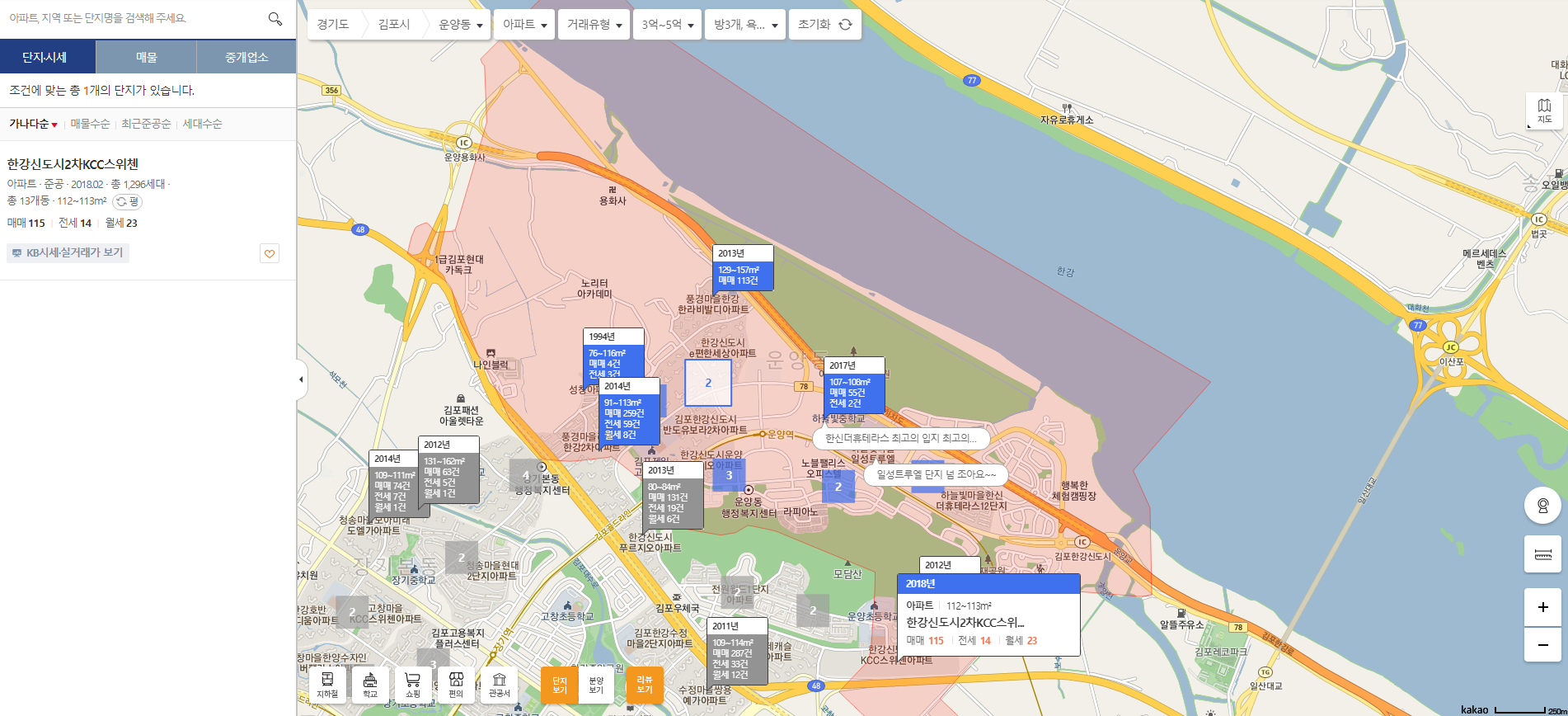This screenshot has width=1568, height=716.
Task: Sort the list by 매물수순
Action: (x=90, y=124)
